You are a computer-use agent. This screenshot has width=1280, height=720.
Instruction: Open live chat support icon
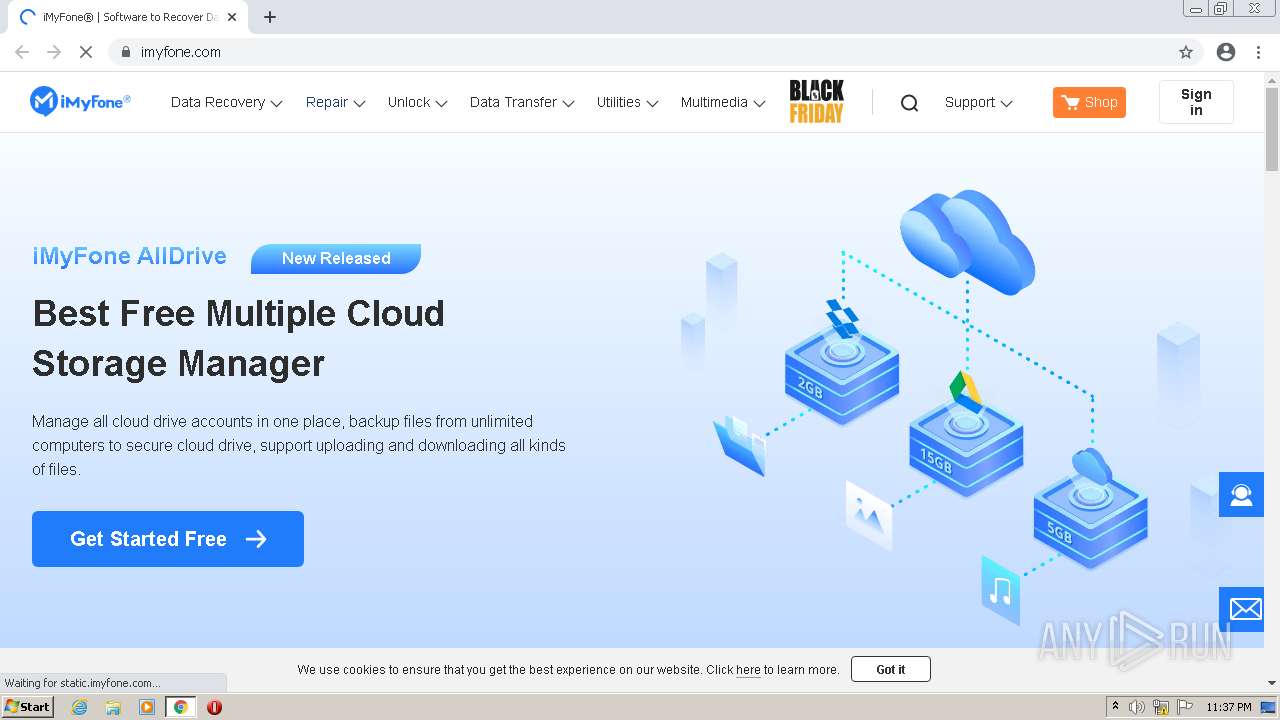pos(1241,495)
